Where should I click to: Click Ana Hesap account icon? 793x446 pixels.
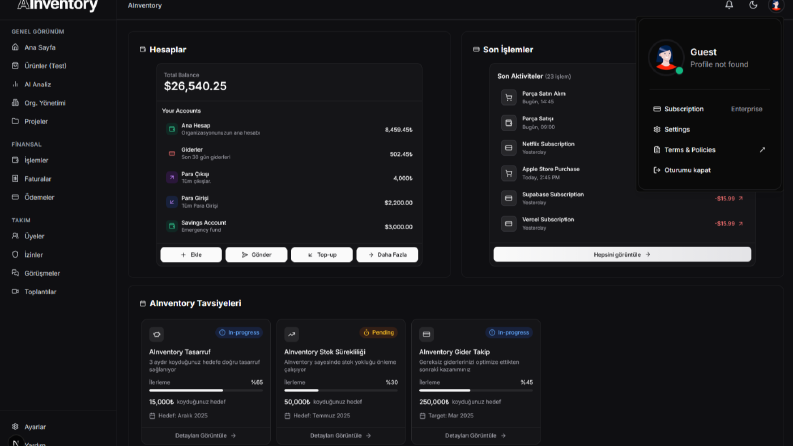[172, 129]
